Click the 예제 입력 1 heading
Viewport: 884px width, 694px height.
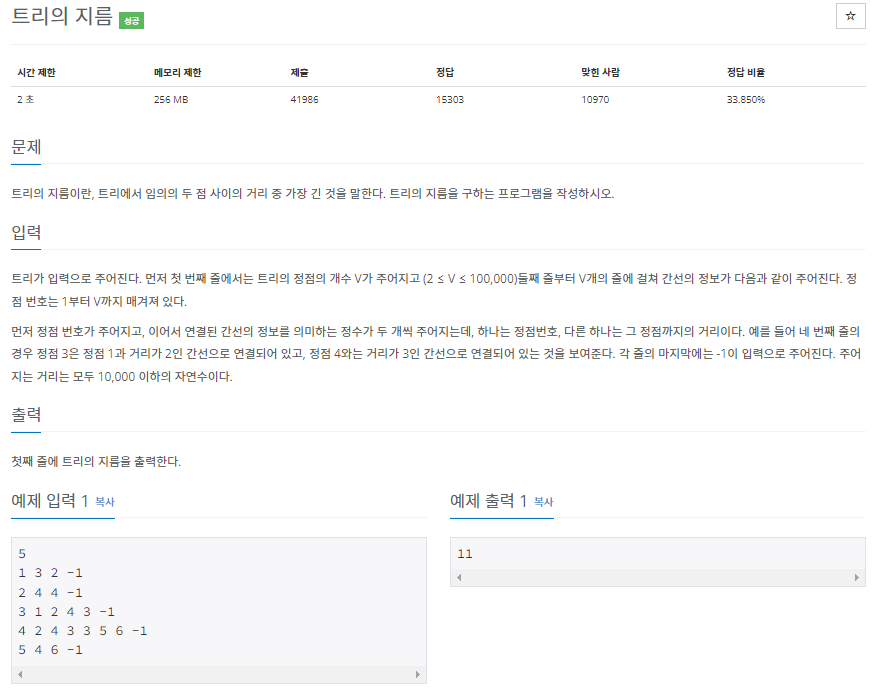click(x=50, y=501)
